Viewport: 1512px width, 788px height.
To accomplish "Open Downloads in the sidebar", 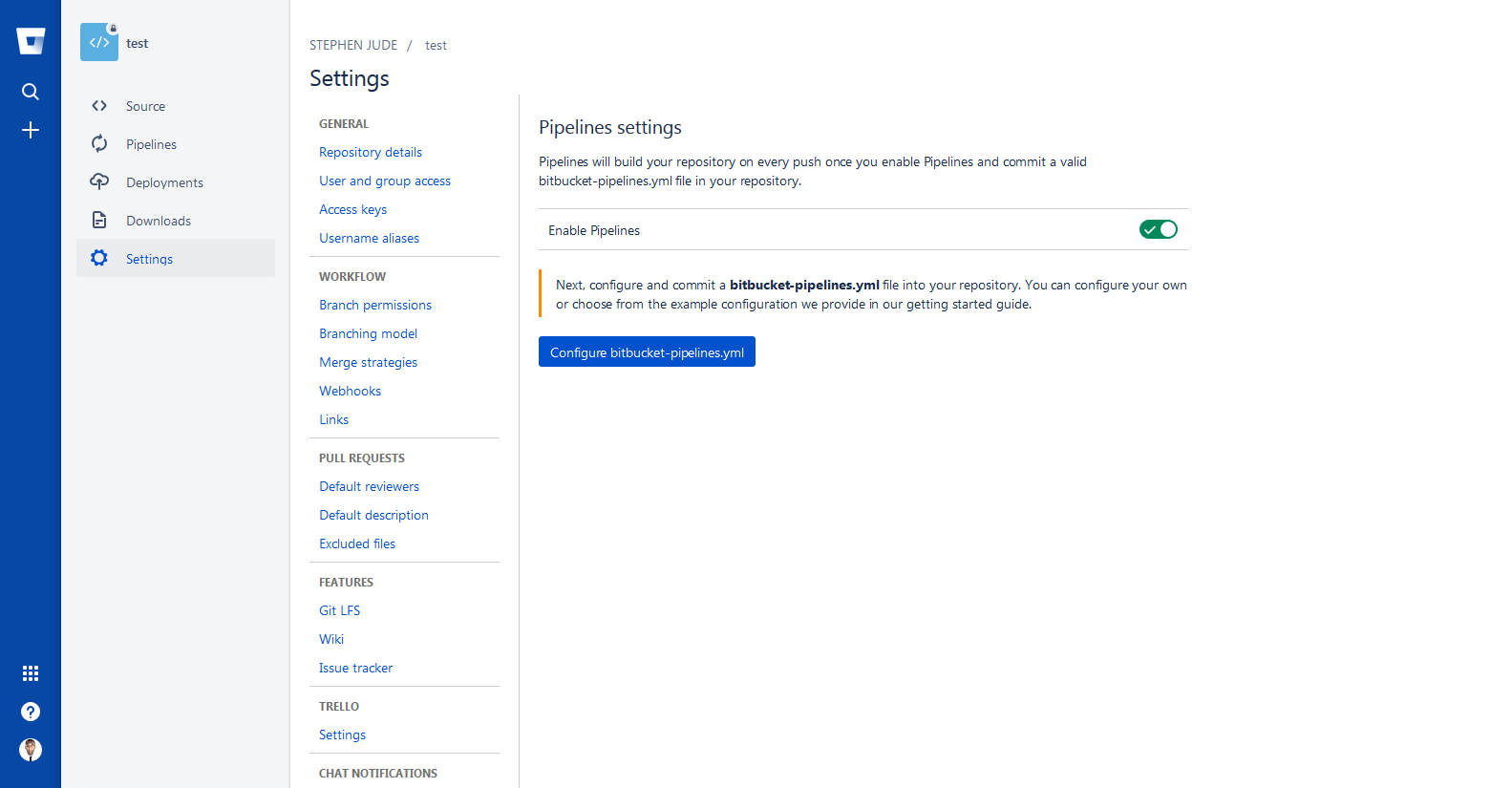I will pyautogui.click(x=176, y=221).
